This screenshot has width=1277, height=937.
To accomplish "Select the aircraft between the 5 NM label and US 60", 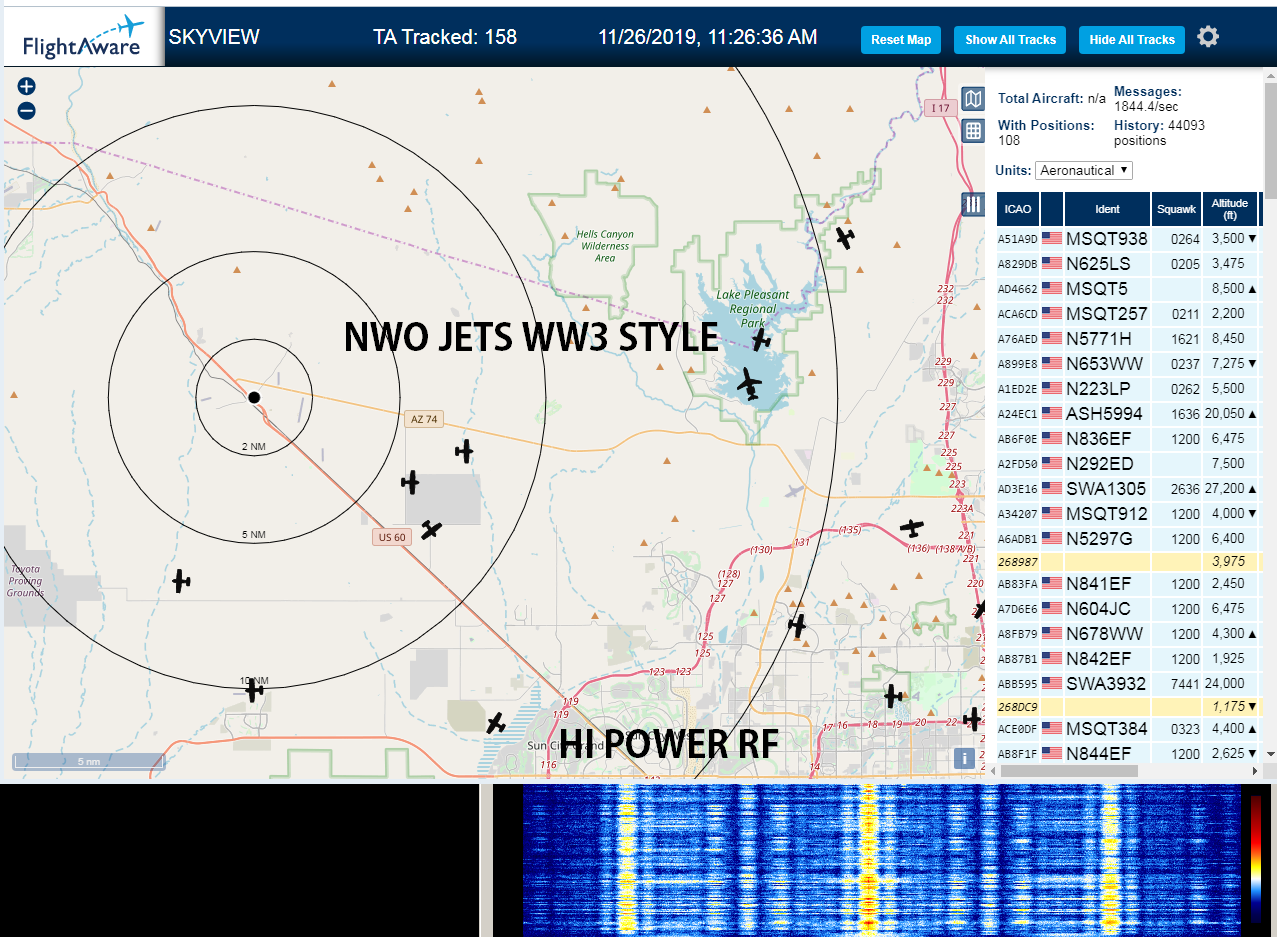I will click(410, 483).
